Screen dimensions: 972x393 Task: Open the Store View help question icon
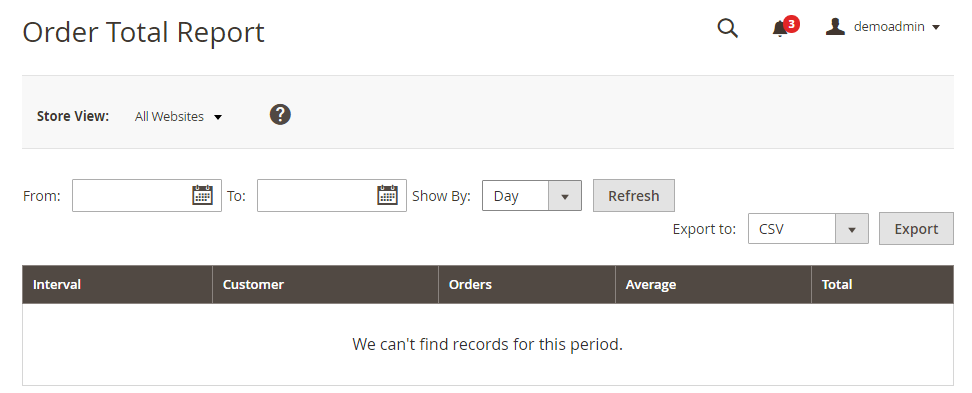click(x=280, y=115)
